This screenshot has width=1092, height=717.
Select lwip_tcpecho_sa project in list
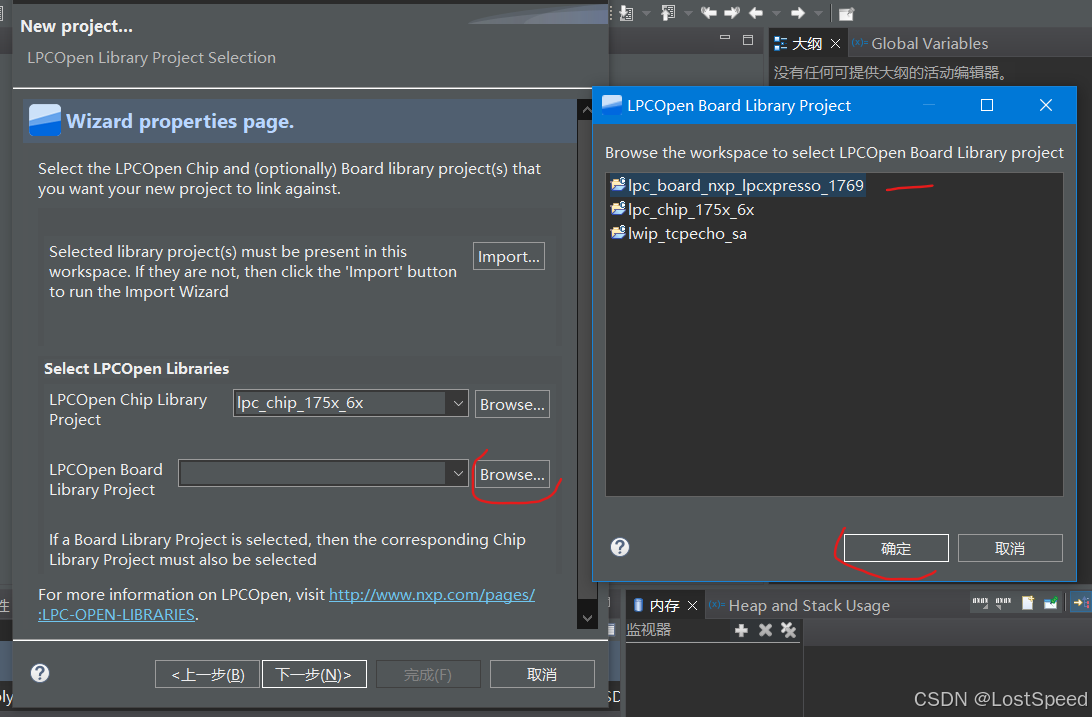(678, 234)
